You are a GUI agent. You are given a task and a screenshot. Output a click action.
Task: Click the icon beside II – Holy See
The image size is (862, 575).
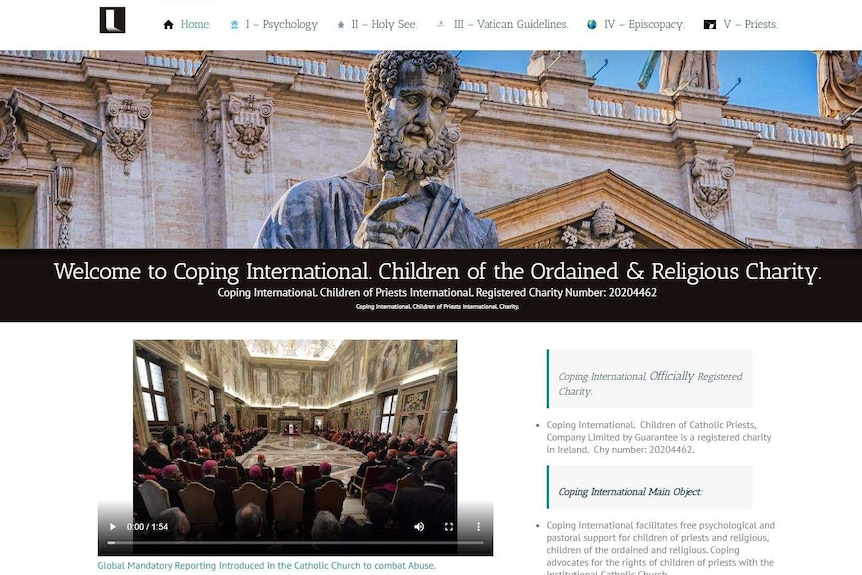point(341,24)
